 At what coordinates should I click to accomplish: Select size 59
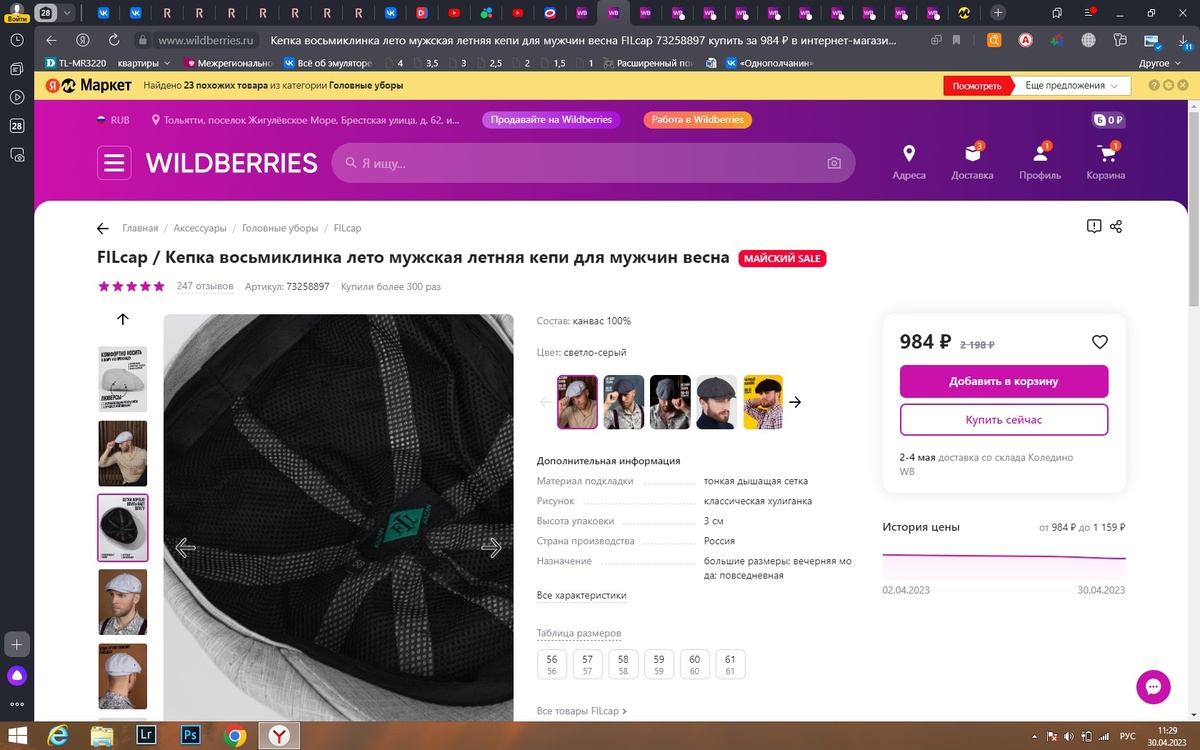coord(659,664)
